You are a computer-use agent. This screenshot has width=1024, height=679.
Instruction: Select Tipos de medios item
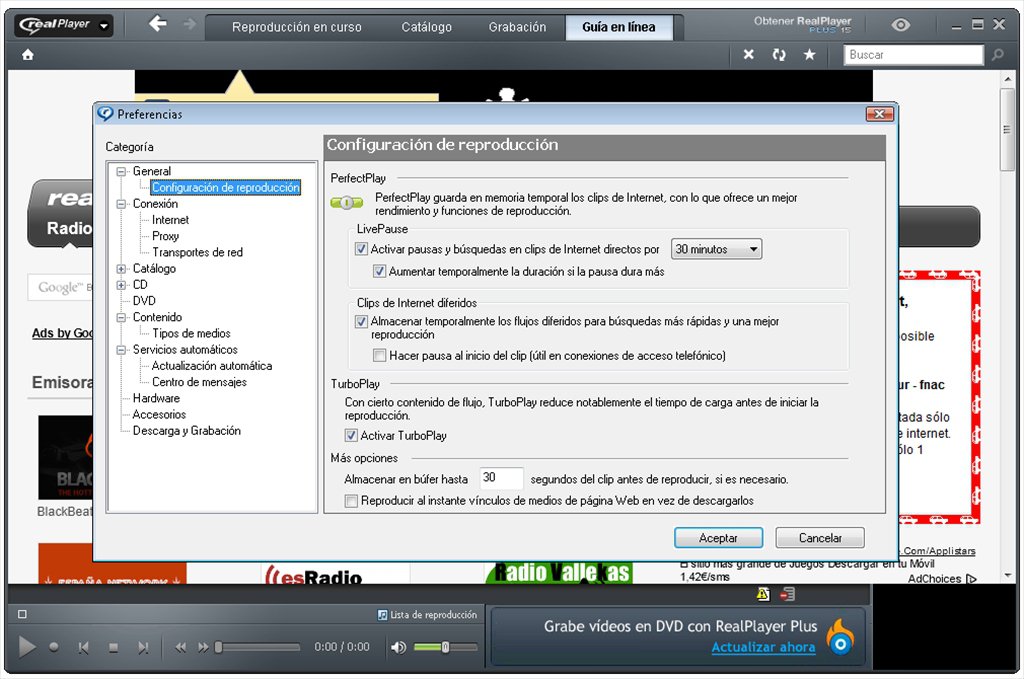point(191,333)
